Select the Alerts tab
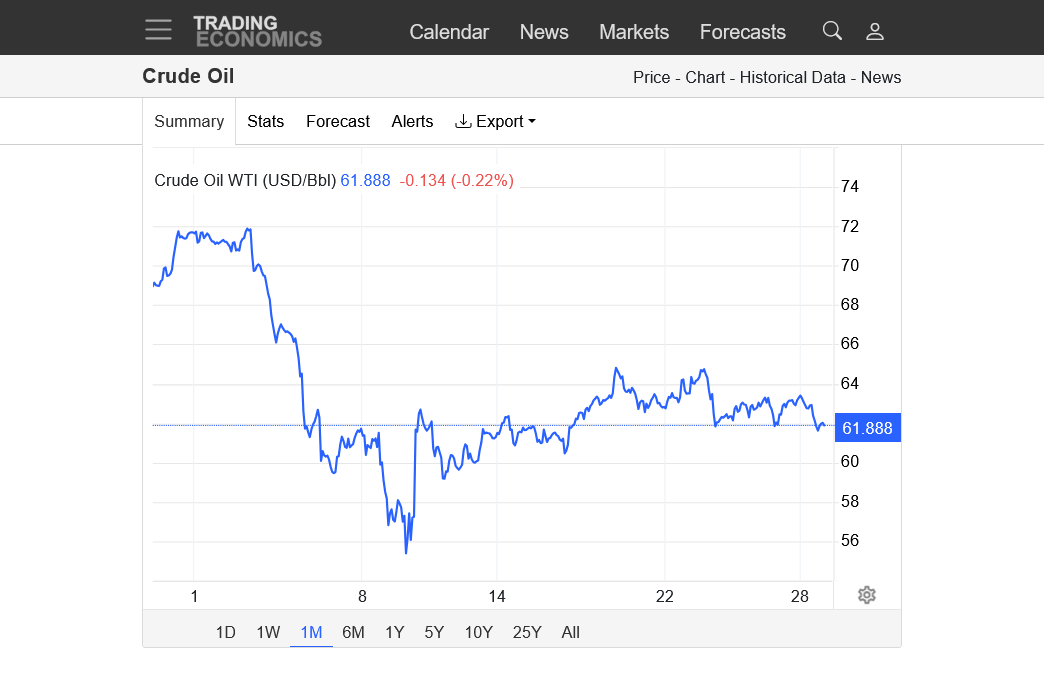Image resolution: width=1044 pixels, height=681 pixels. 412,121
